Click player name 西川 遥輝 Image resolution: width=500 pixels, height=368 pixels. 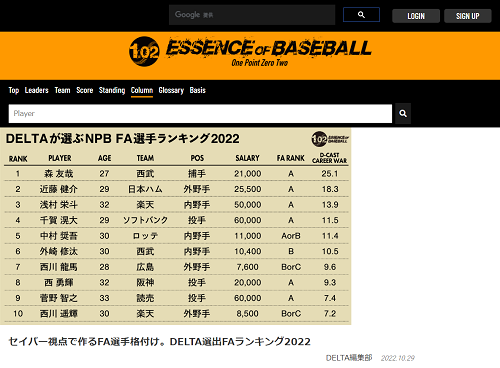[x=59, y=314]
